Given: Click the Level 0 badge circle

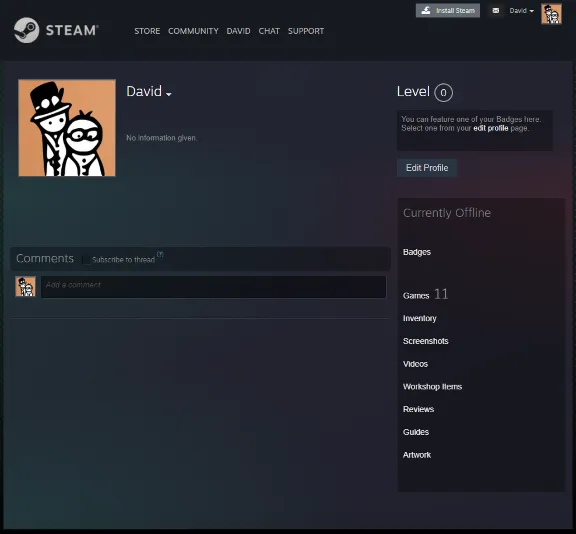Looking at the screenshot, I should (443, 93).
